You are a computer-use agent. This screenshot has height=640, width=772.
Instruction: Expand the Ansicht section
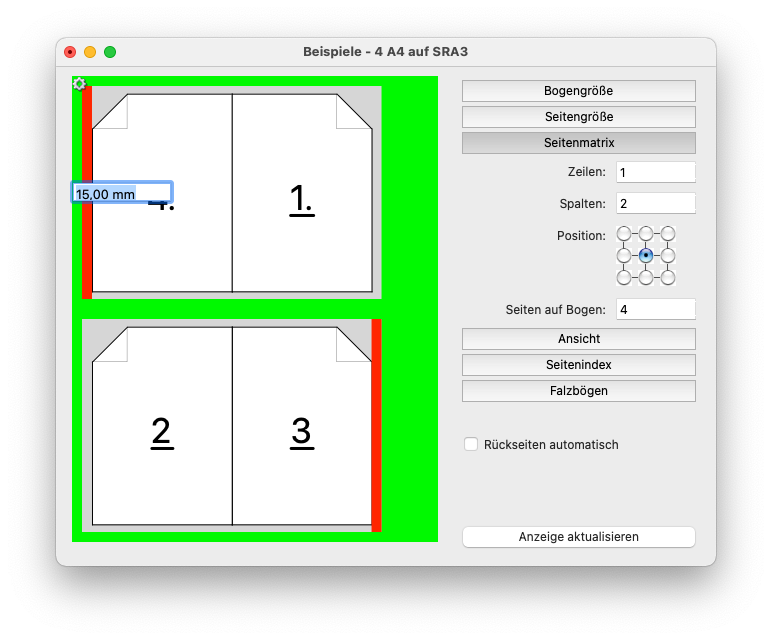[x=579, y=339]
